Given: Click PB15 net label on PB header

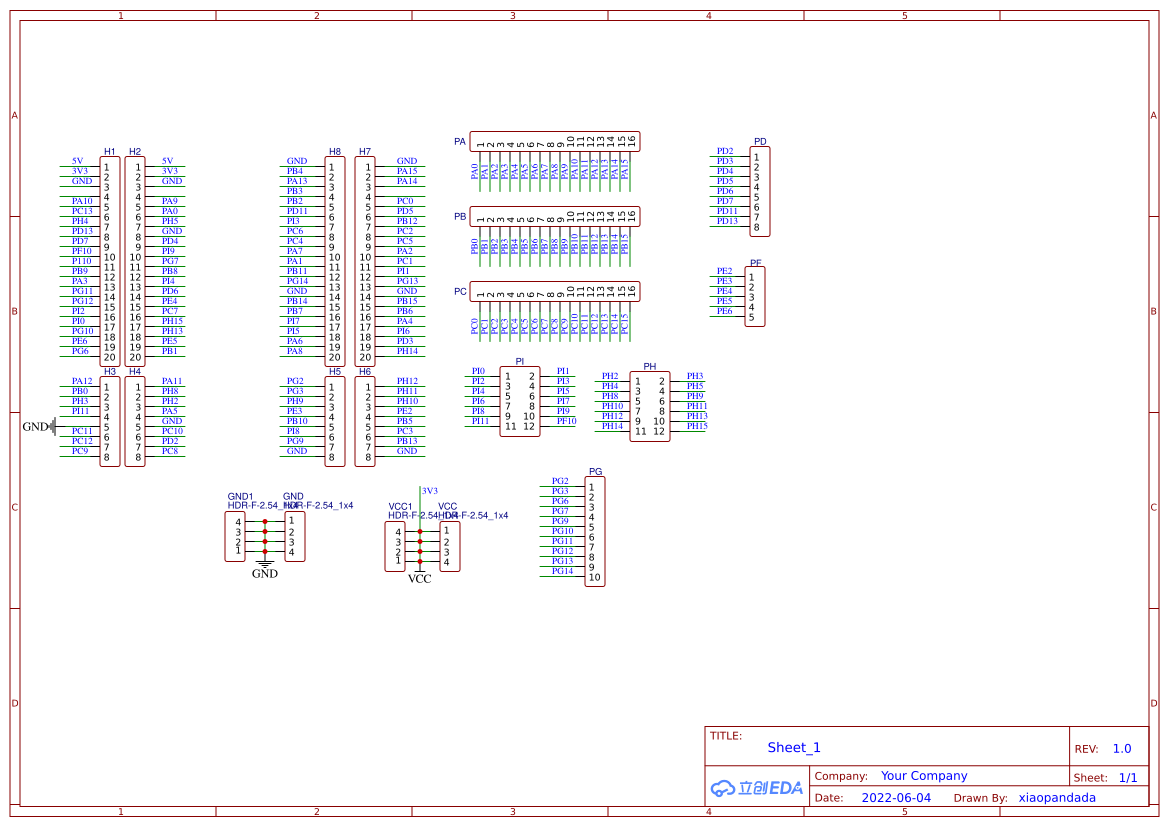Looking at the screenshot, I should coord(625,244).
